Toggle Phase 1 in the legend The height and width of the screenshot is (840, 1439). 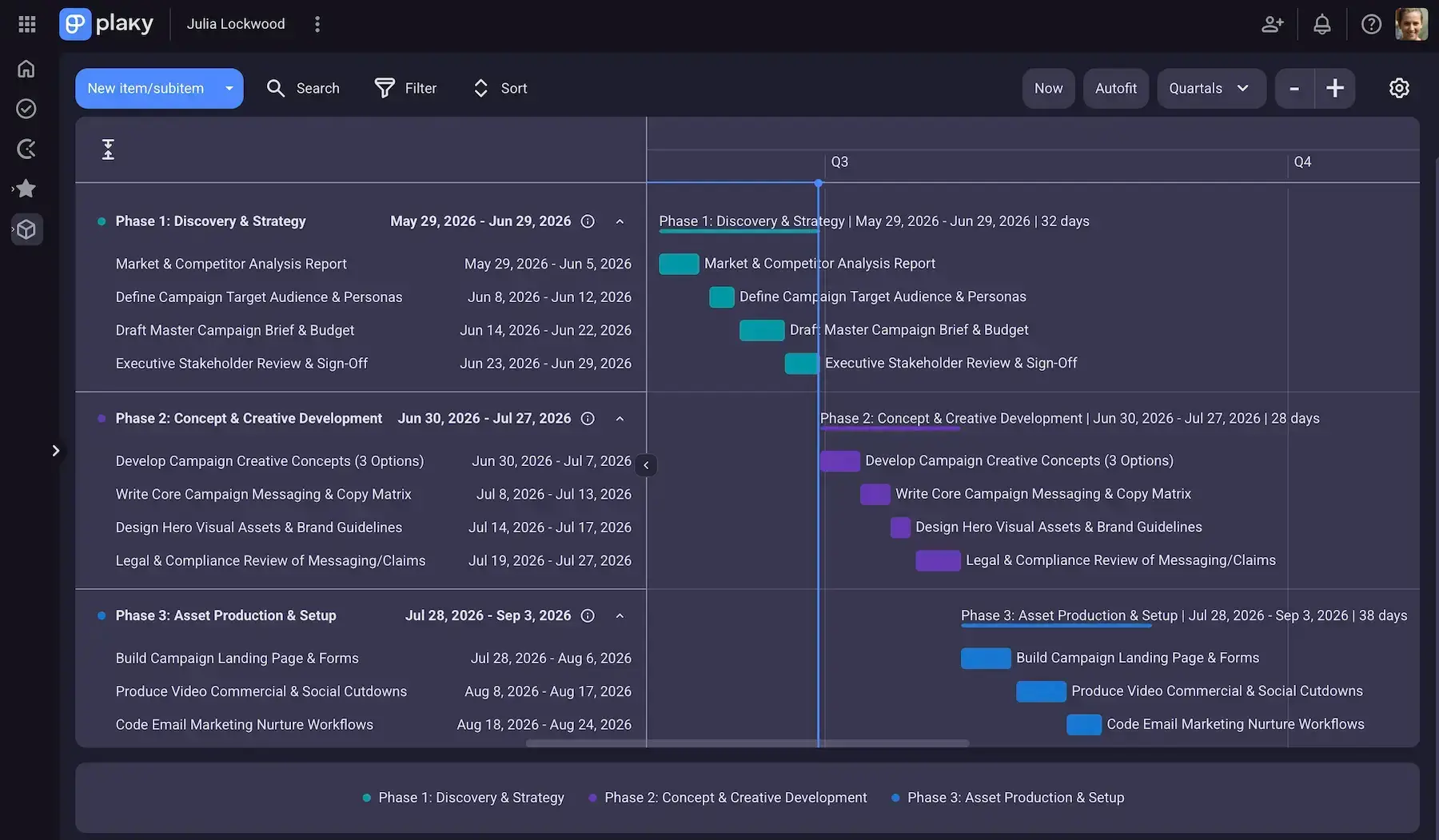tap(463, 798)
